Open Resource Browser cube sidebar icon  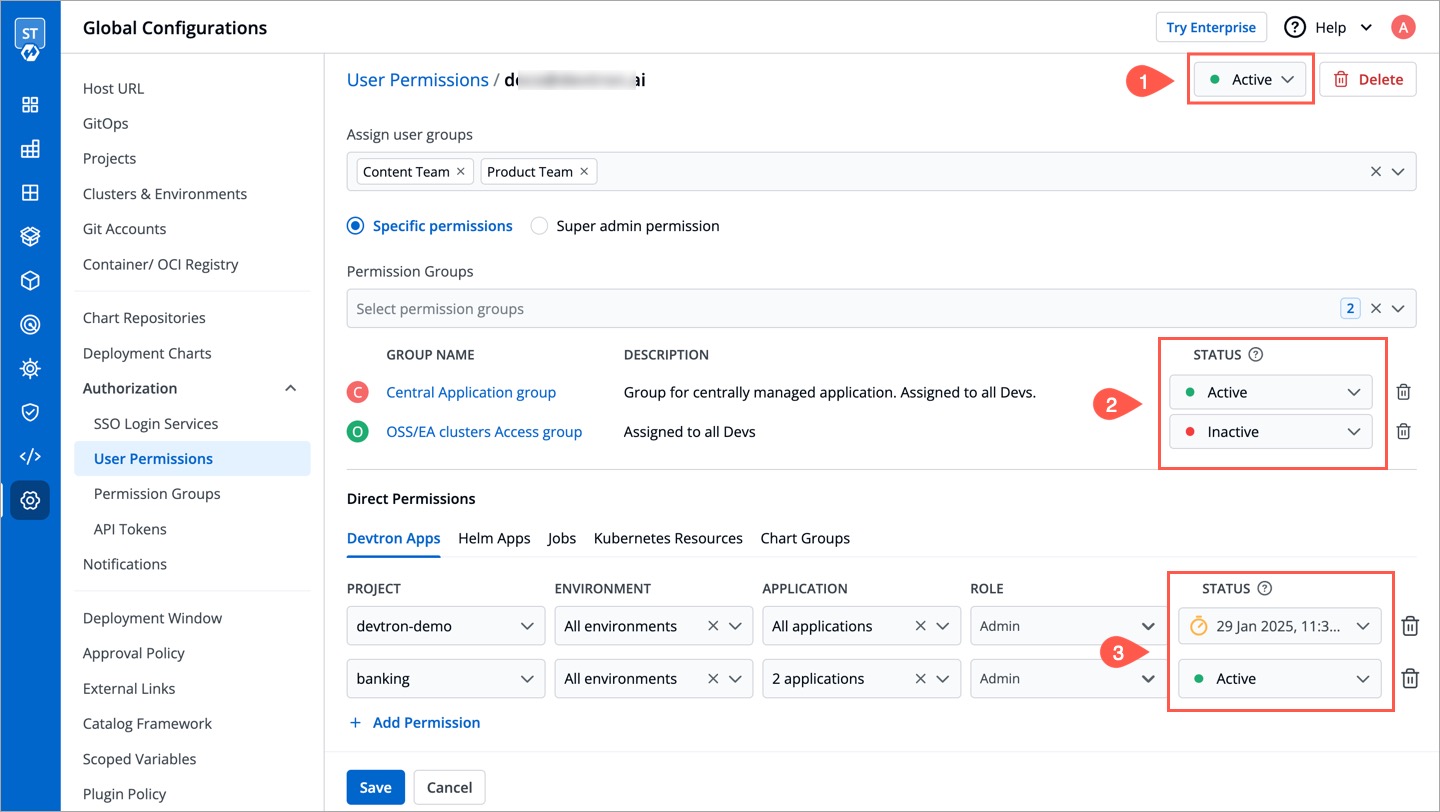pyautogui.click(x=30, y=281)
